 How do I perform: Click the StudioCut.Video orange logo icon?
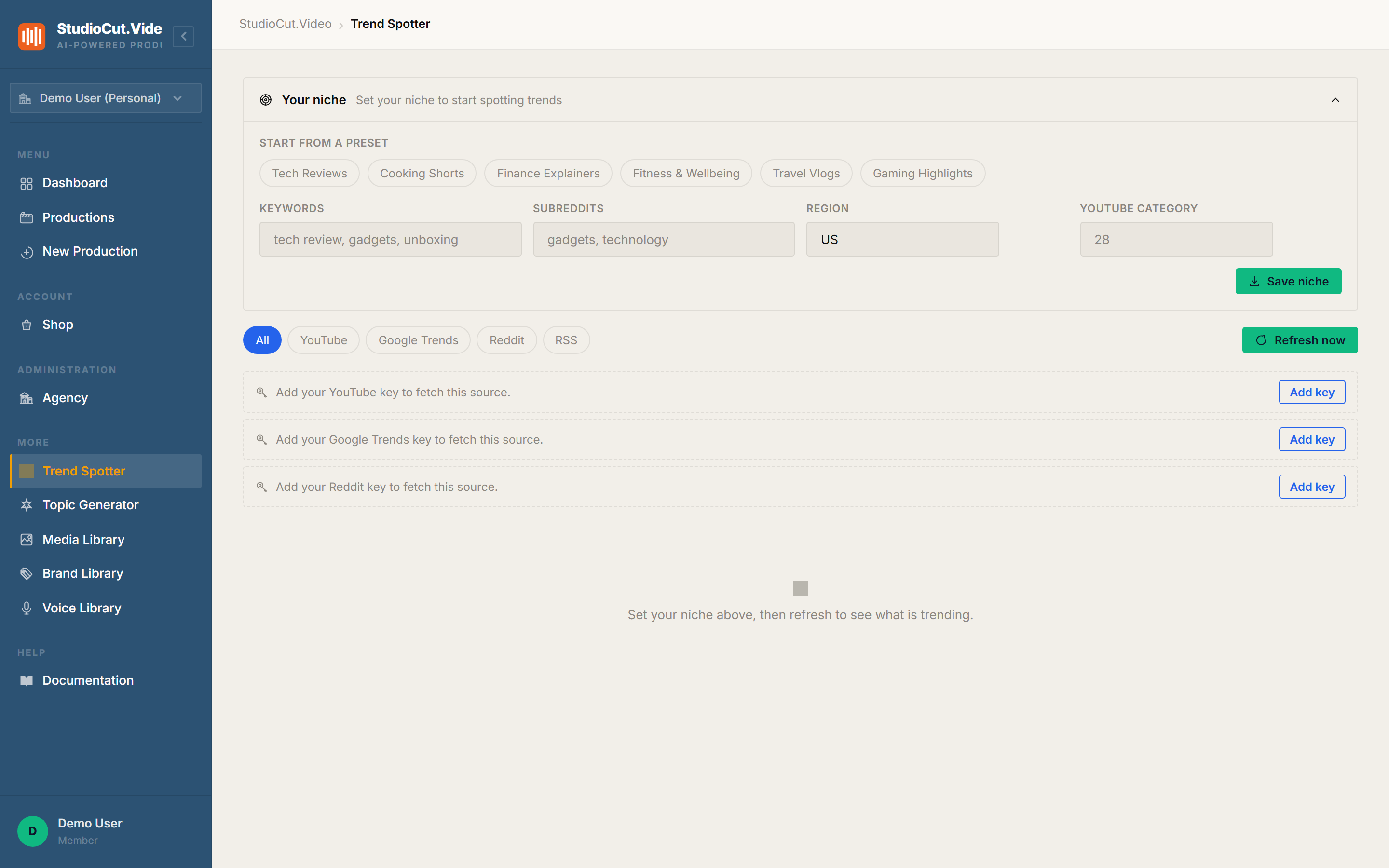pos(31,36)
